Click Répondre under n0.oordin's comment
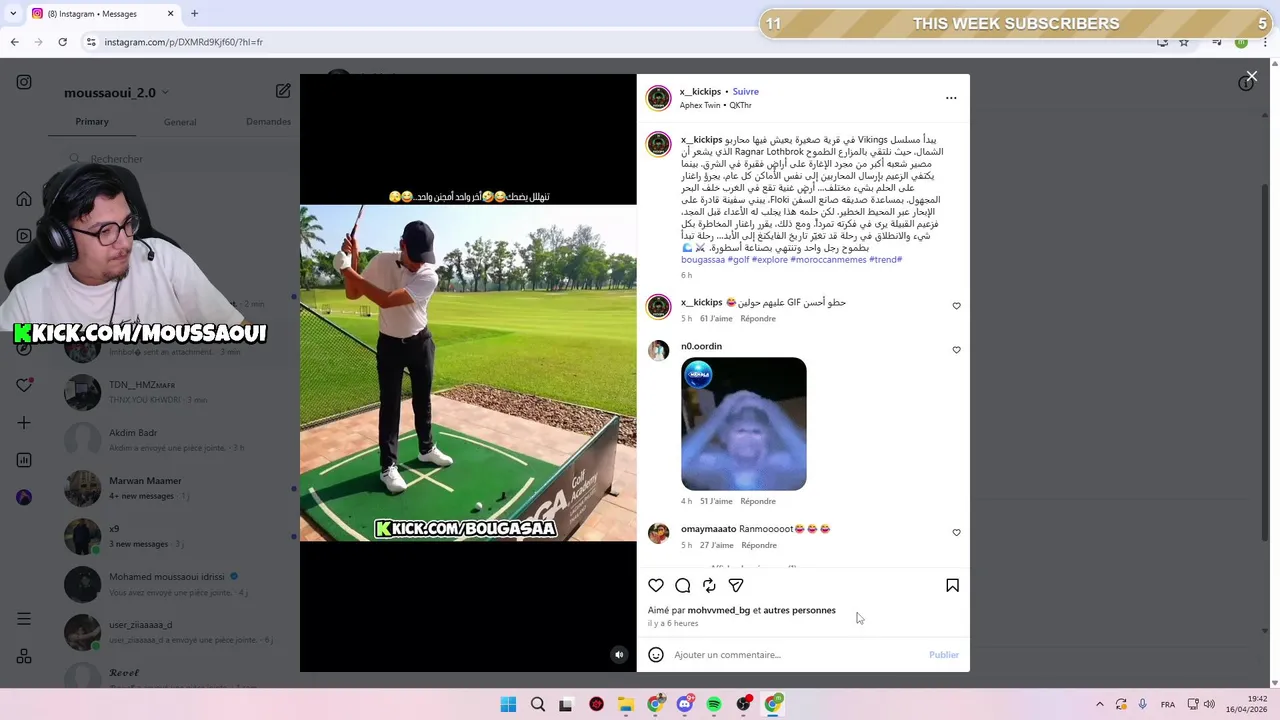This screenshot has width=1280, height=720. pos(758,501)
